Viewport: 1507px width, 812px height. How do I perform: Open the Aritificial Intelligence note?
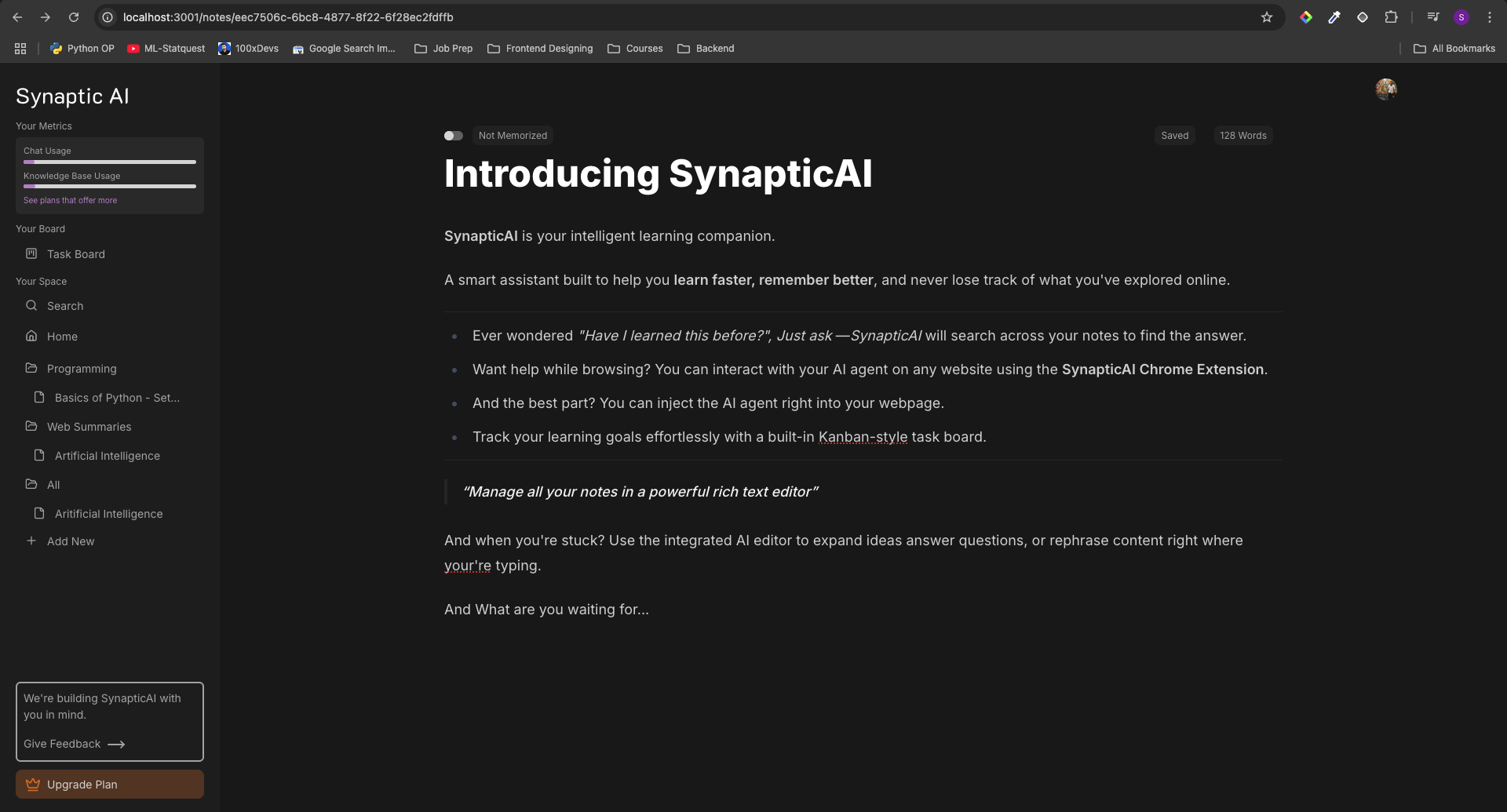(110, 514)
